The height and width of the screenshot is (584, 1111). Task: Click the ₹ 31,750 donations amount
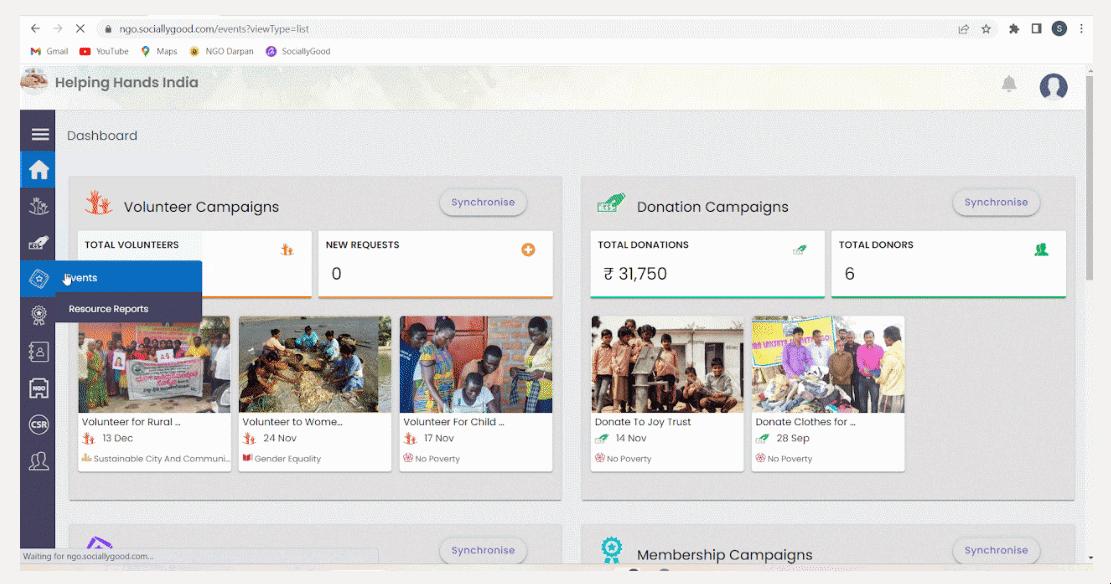(635, 274)
